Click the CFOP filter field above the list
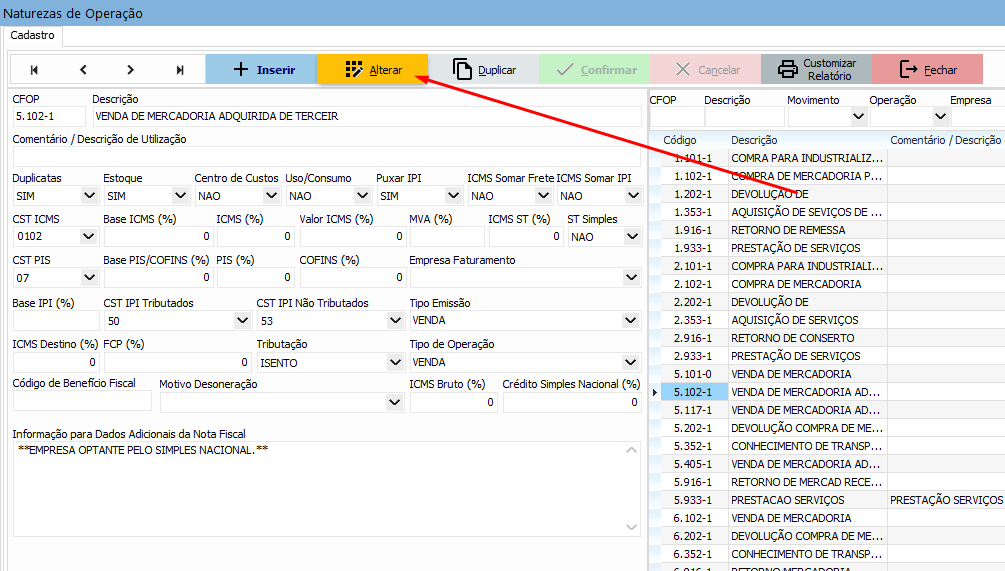1005x571 pixels. pos(676,117)
